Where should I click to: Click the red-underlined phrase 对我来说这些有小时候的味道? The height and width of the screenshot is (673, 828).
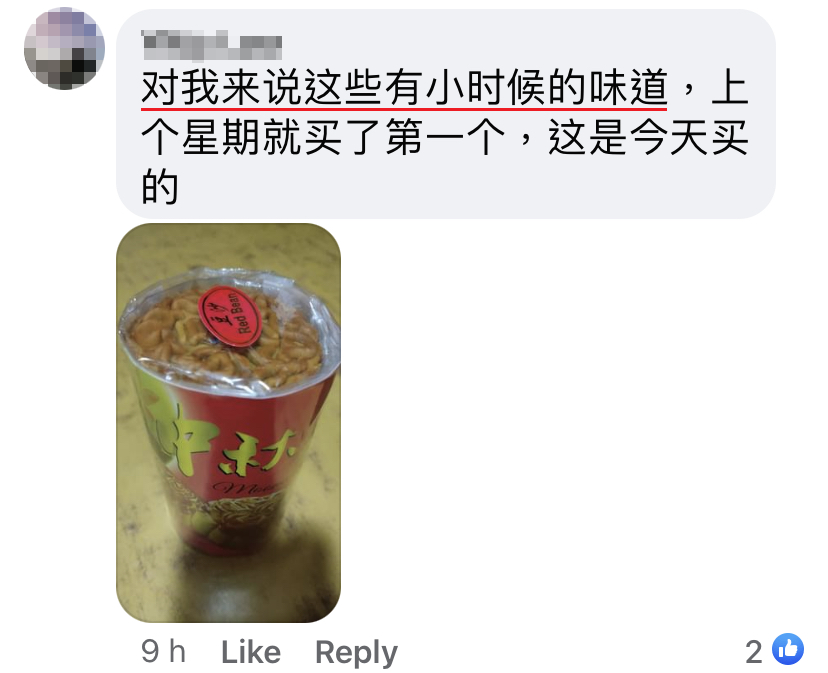(404, 88)
